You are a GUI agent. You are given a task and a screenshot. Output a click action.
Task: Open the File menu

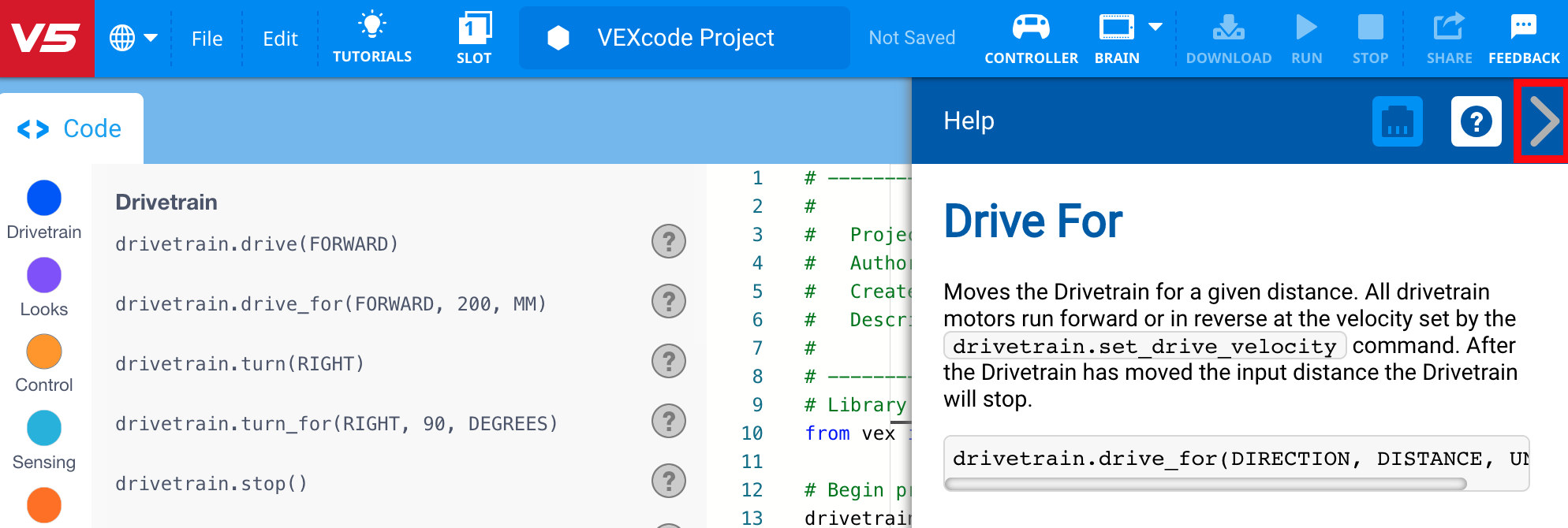click(x=207, y=39)
